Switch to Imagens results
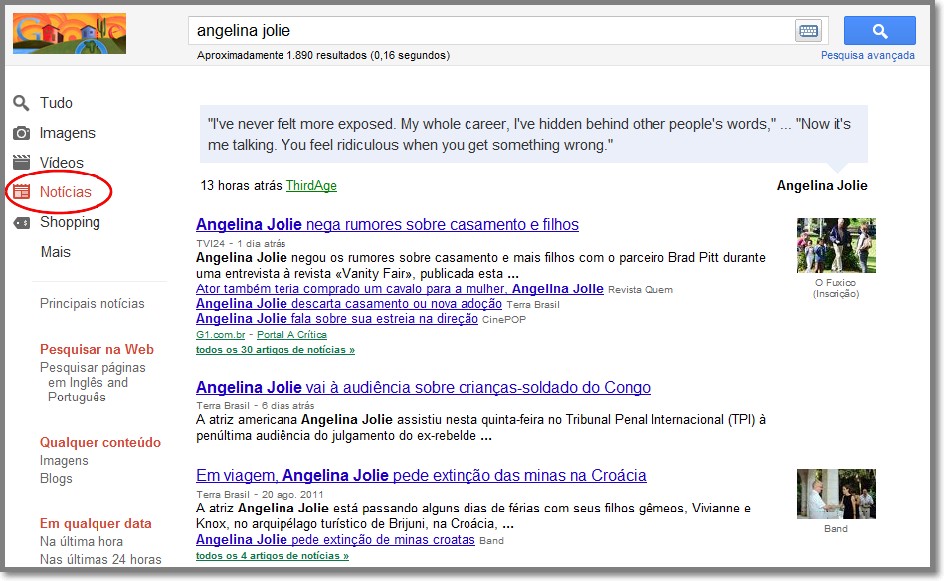The image size is (944, 581). pyautogui.click(x=67, y=133)
